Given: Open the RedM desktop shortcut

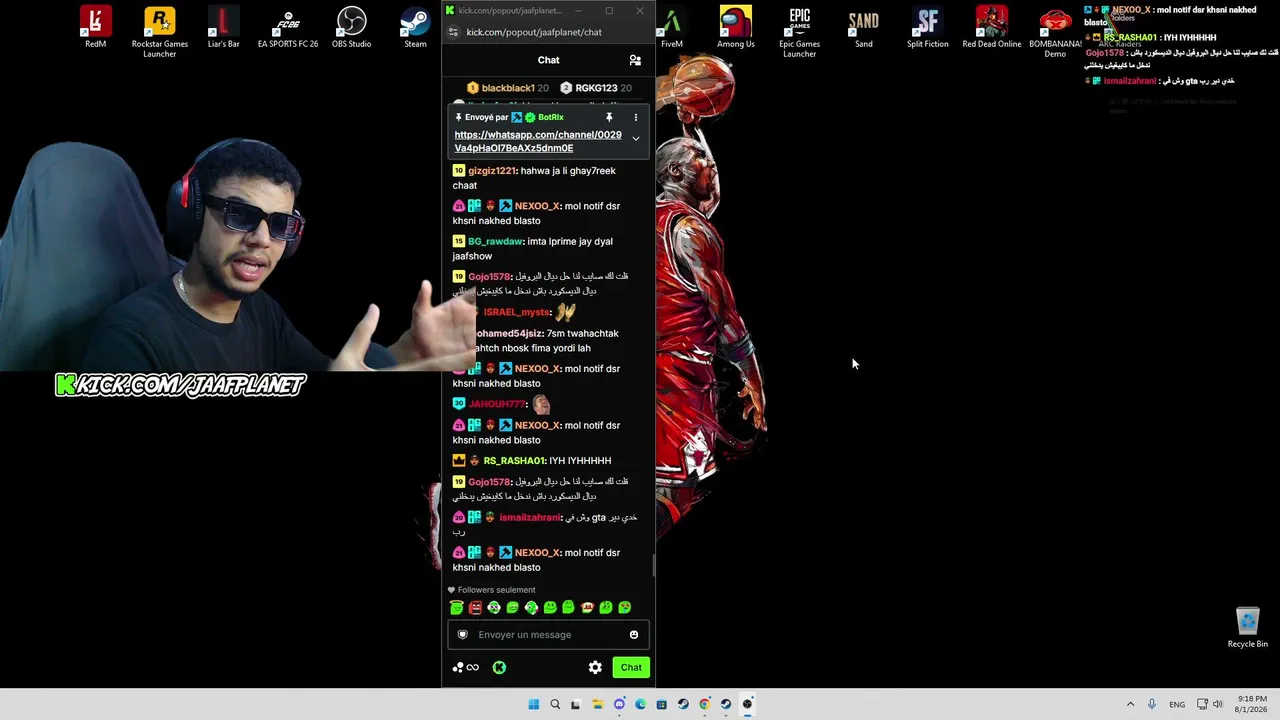Looking at the screenshot, I should point(96,27).
